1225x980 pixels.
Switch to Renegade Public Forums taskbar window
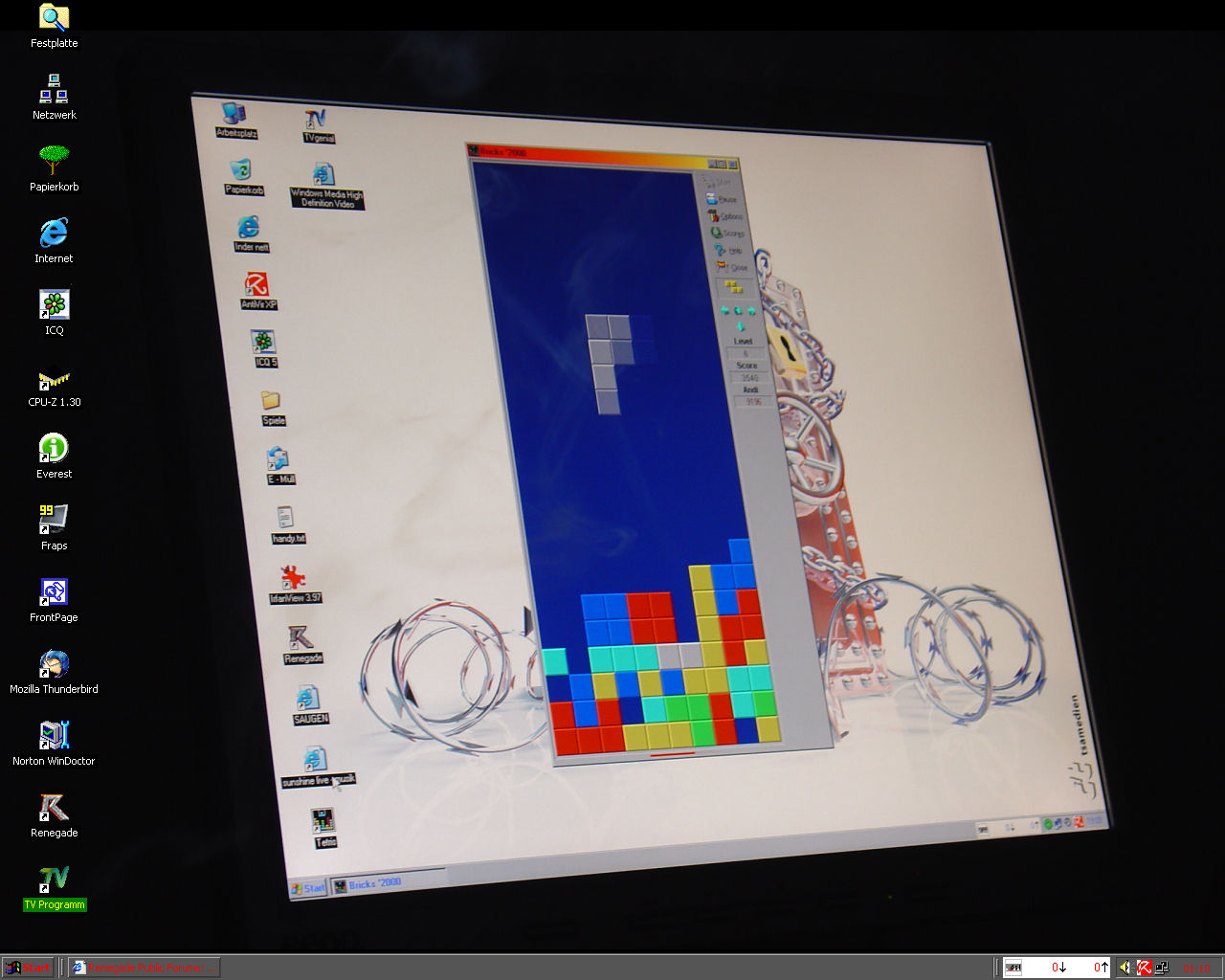coord(145,968)
